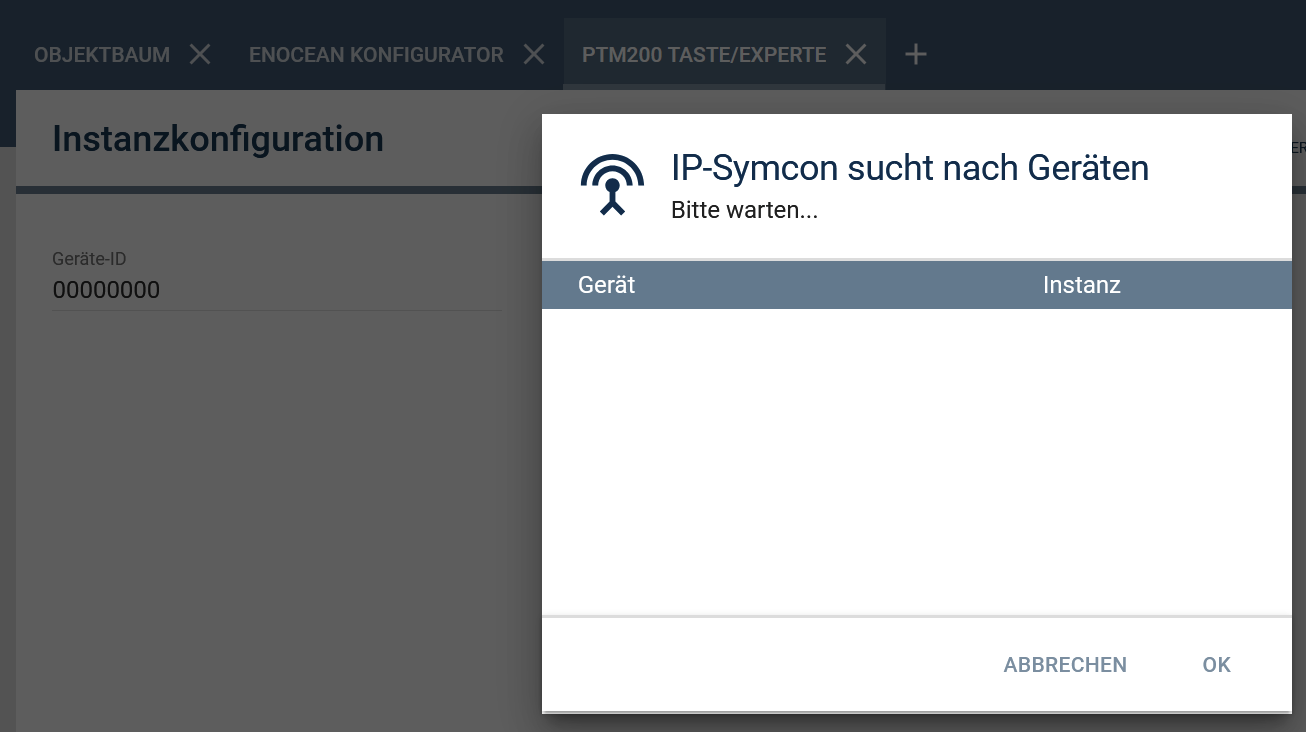Click the Instanzkonfiguration heading
The width and height of the screenshot is (1306, 732).
[218, 139]
